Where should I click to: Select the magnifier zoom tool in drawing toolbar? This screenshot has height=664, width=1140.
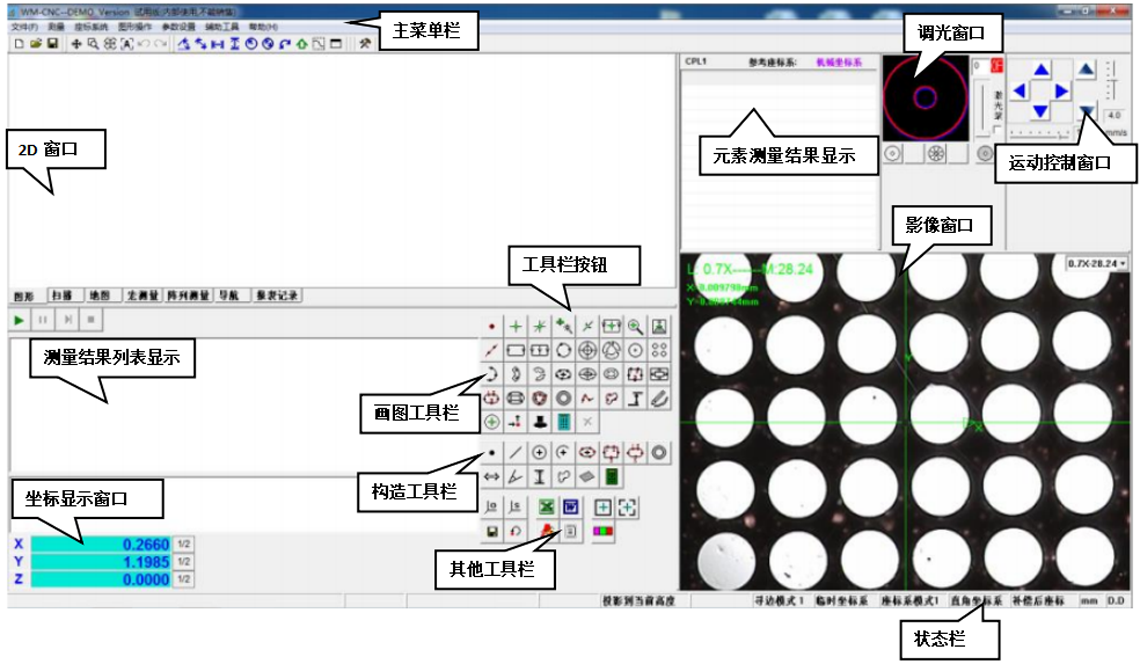(x=635, y=327)
